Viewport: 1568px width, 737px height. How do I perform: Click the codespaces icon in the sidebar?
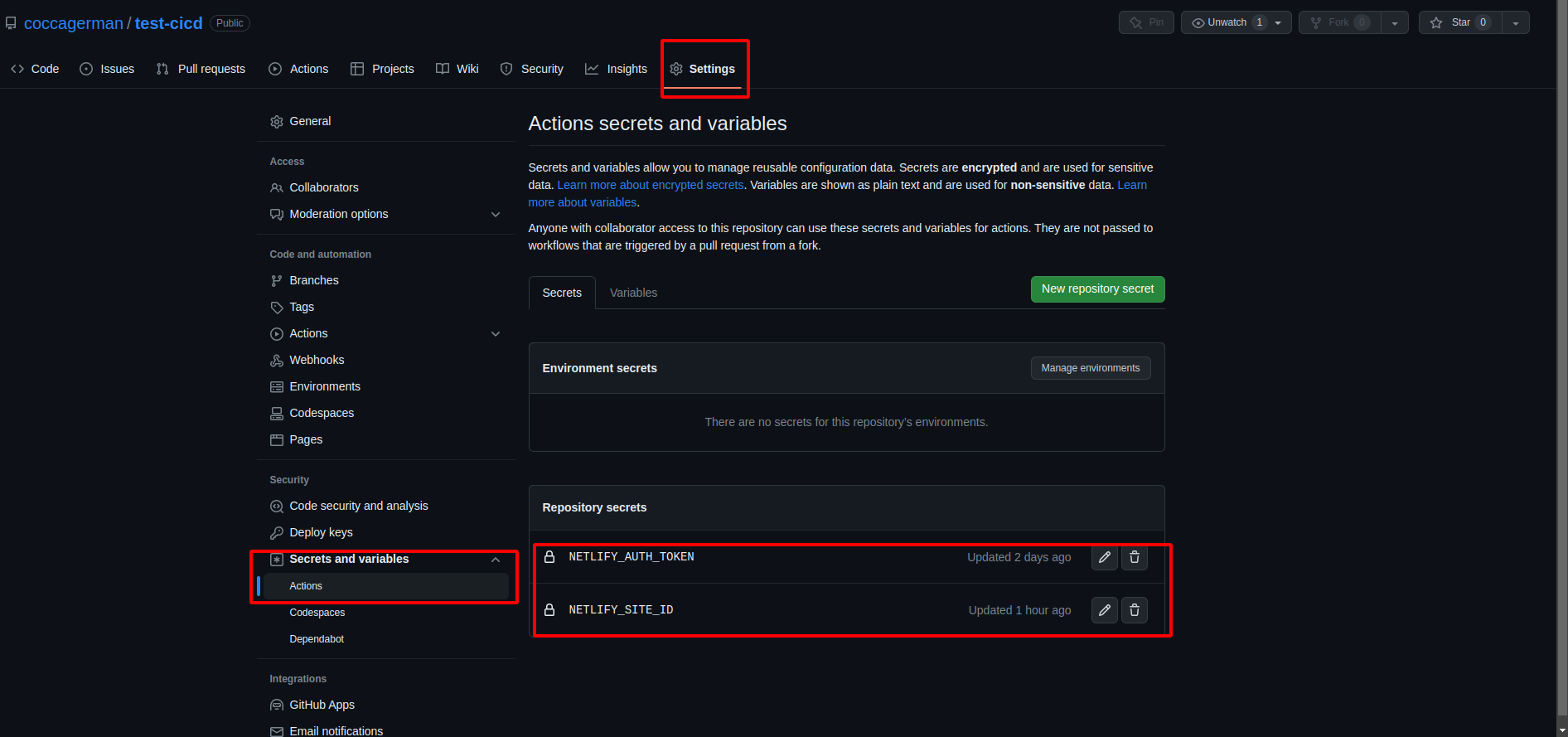click(x=277, y=414)
